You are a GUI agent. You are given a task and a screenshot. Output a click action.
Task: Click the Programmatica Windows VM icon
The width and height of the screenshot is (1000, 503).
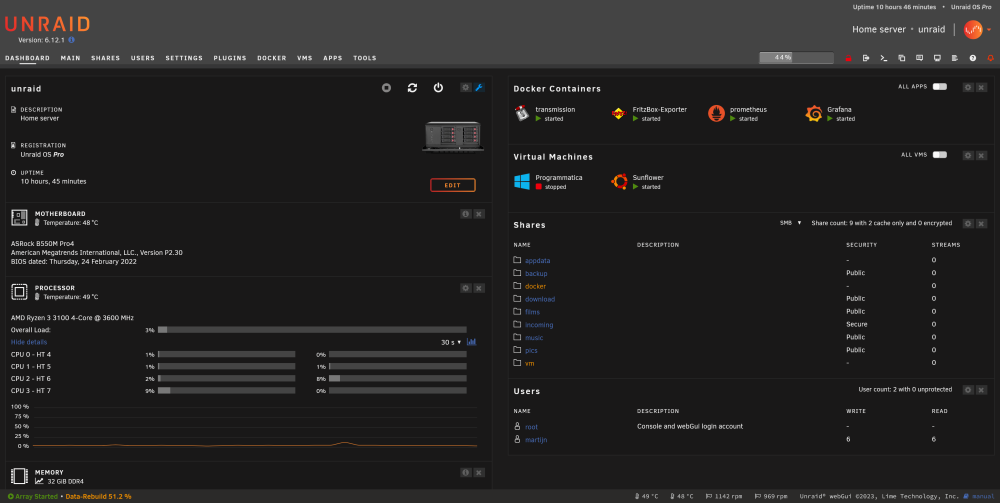click(522, 182)
